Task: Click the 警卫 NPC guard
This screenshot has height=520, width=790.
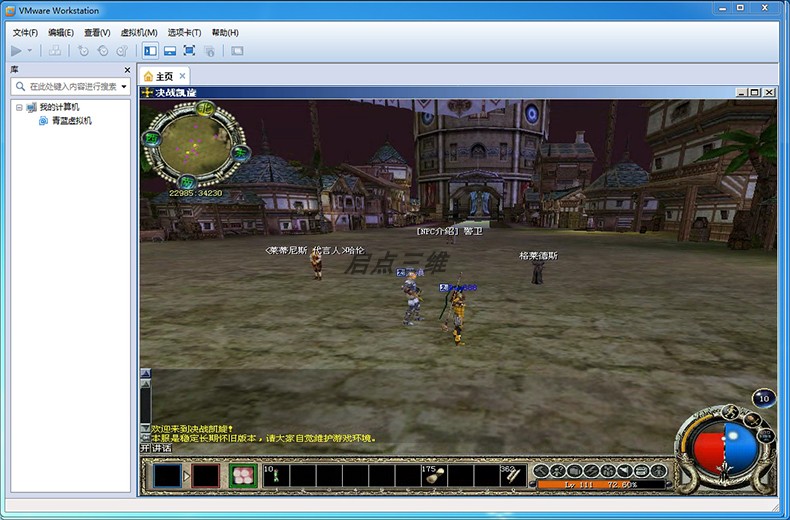Action: (x=451, y=241)
